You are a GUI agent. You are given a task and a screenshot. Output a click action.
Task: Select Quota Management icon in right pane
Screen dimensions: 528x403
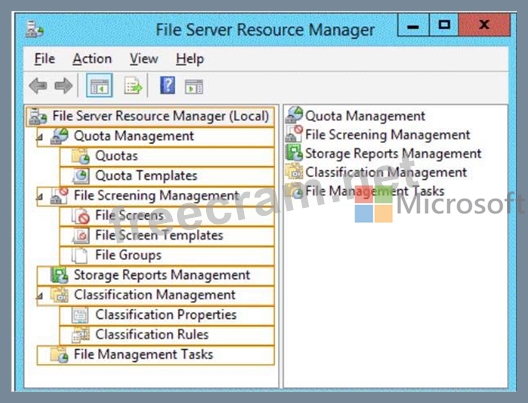tap(294, 115)
